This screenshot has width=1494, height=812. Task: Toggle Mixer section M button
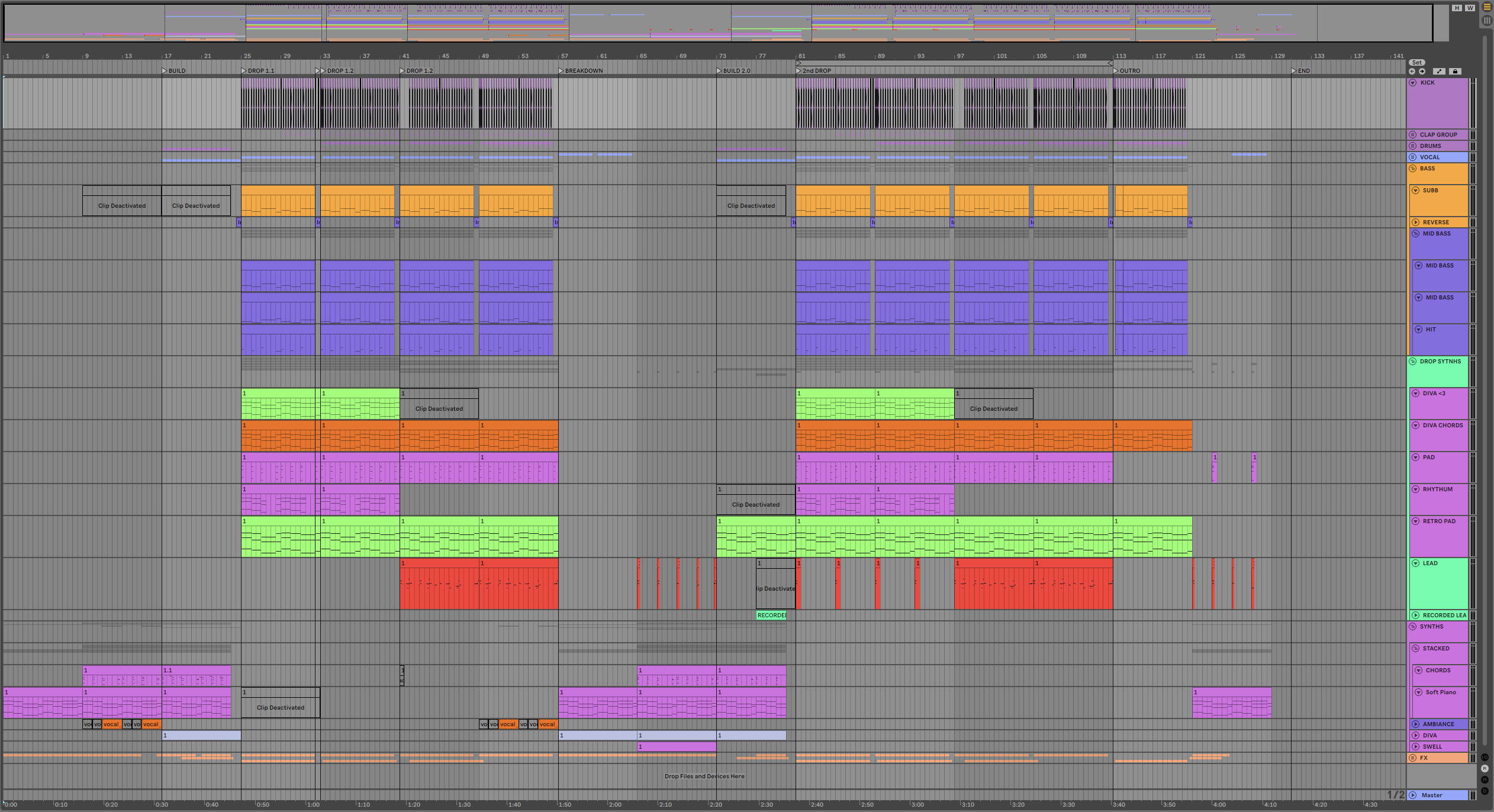click(1485, 779)
